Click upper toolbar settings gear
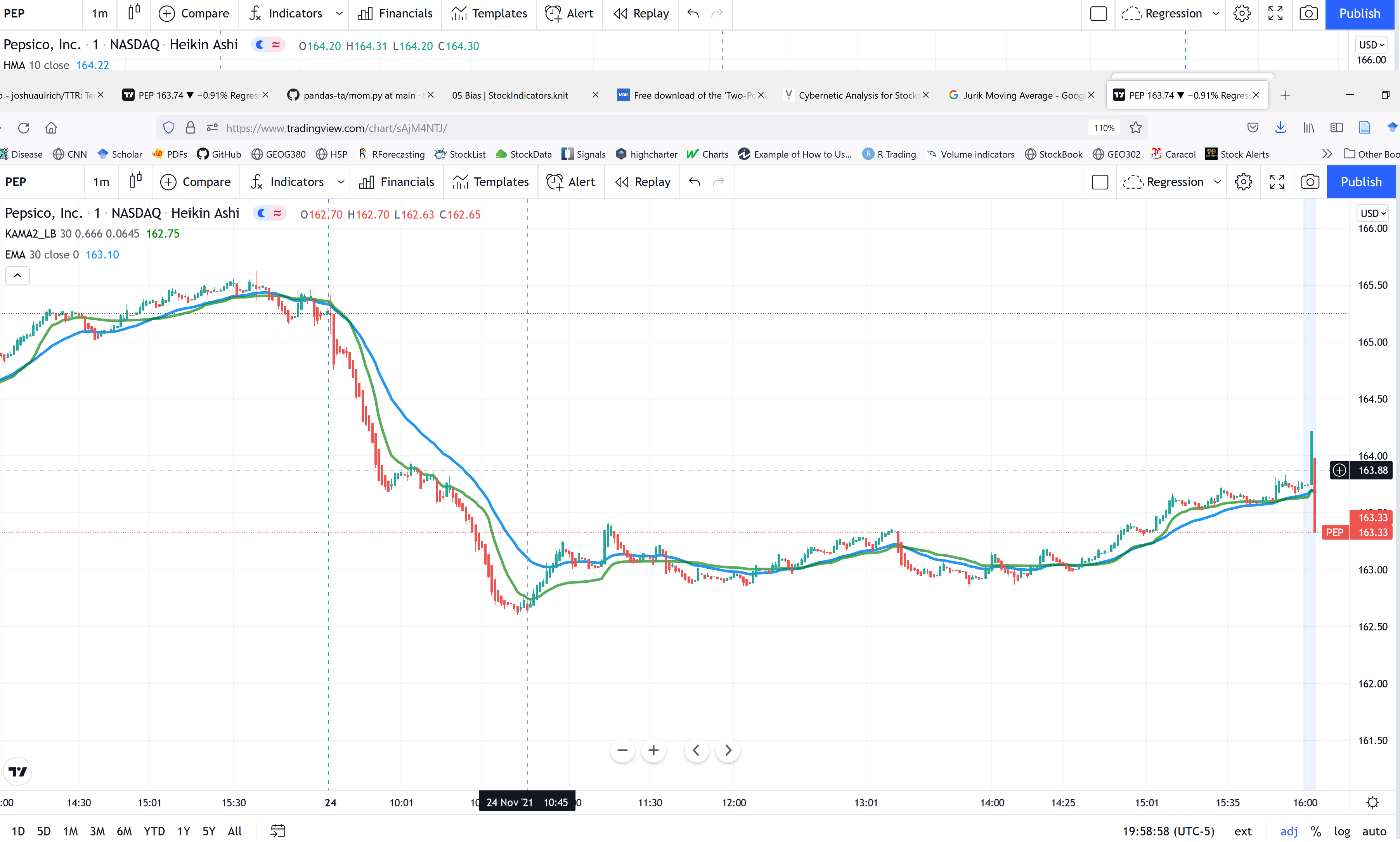 click(x=1242, y=13)
